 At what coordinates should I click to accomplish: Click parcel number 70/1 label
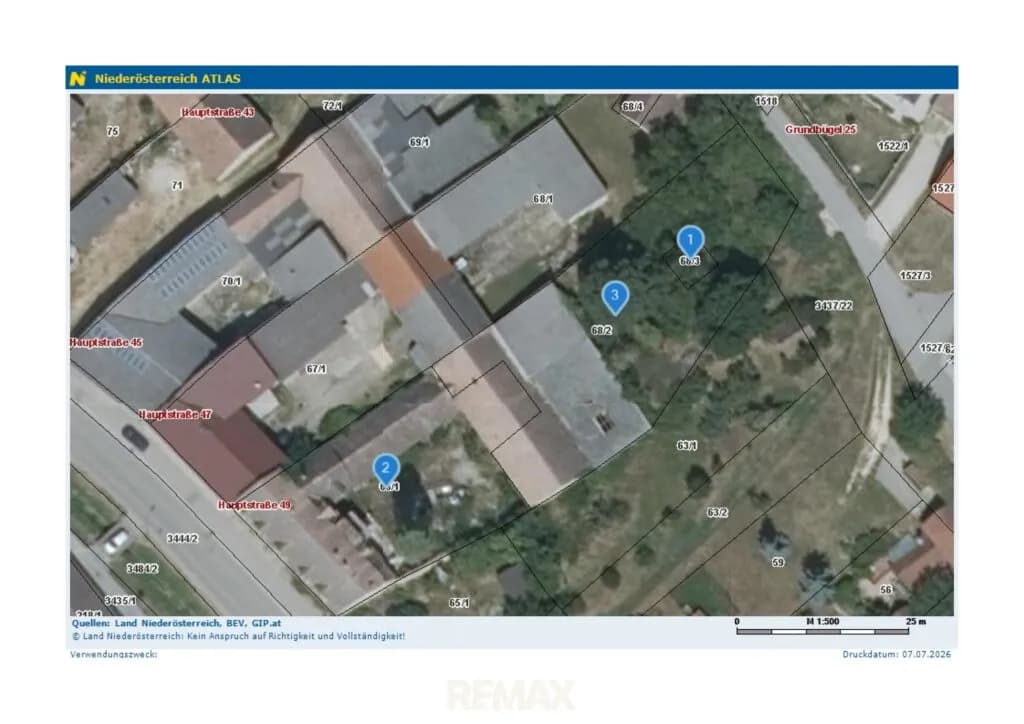point(231,281)
